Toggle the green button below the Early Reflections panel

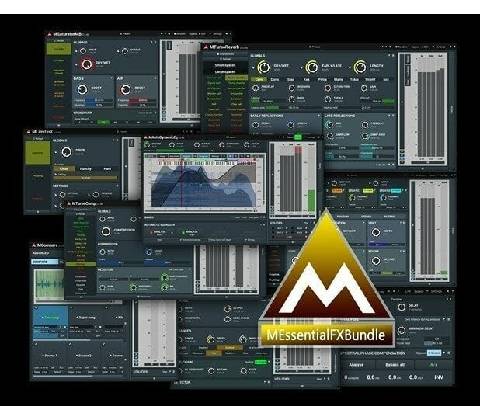point(298,137)
